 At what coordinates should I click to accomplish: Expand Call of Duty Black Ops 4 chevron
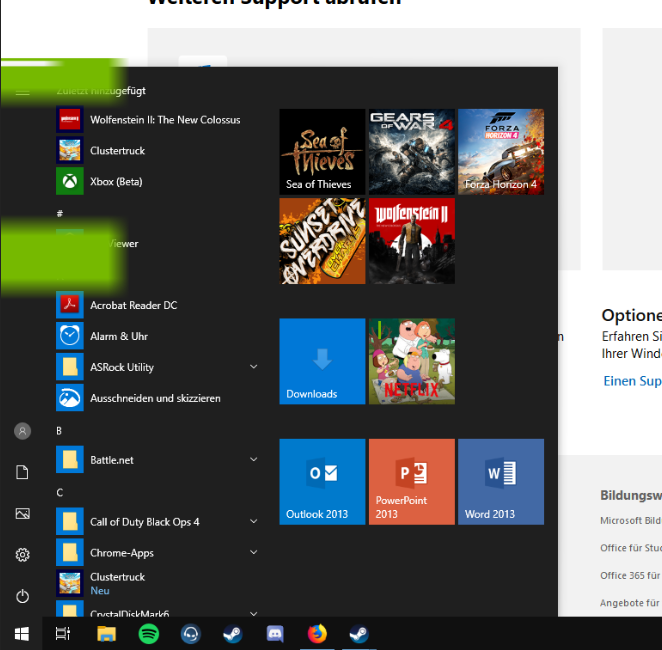[254, 521]
